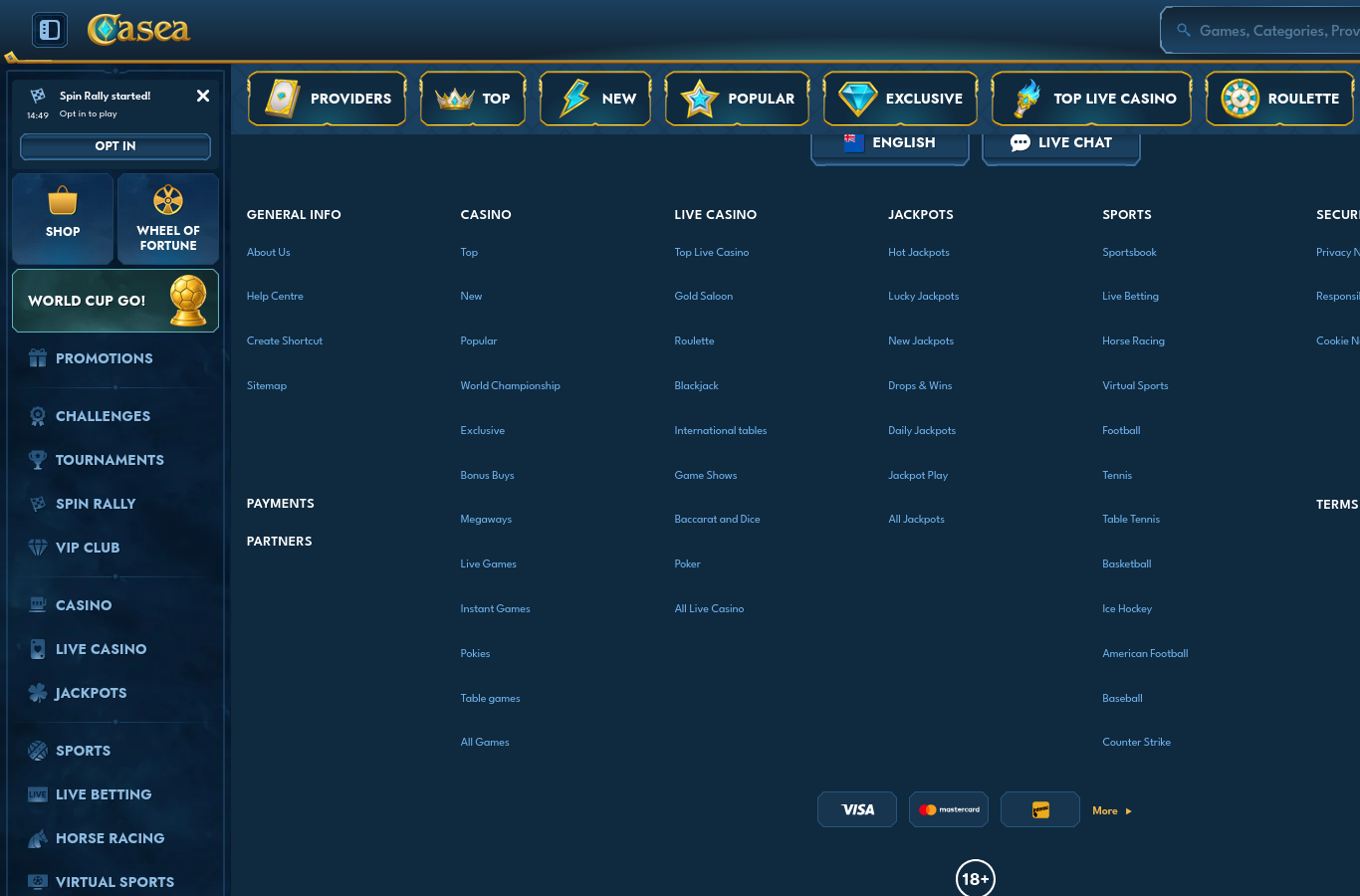This screenshot has width=1360, height=896.
Task: Open the Ice Hockey link
Action: (x=1127, y=609)
